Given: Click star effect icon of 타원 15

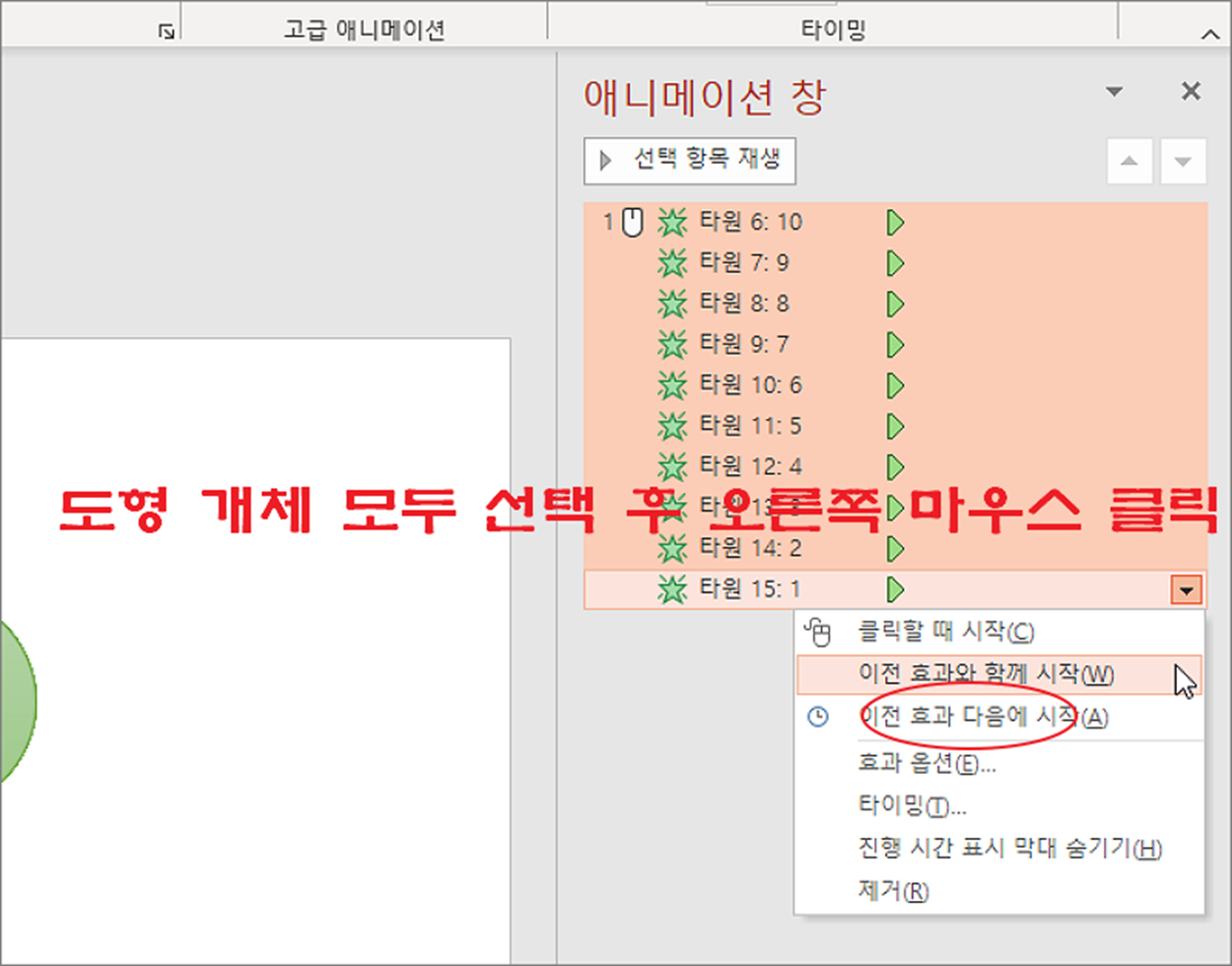Looking at the screenshot, I should (x=672, y=589).
